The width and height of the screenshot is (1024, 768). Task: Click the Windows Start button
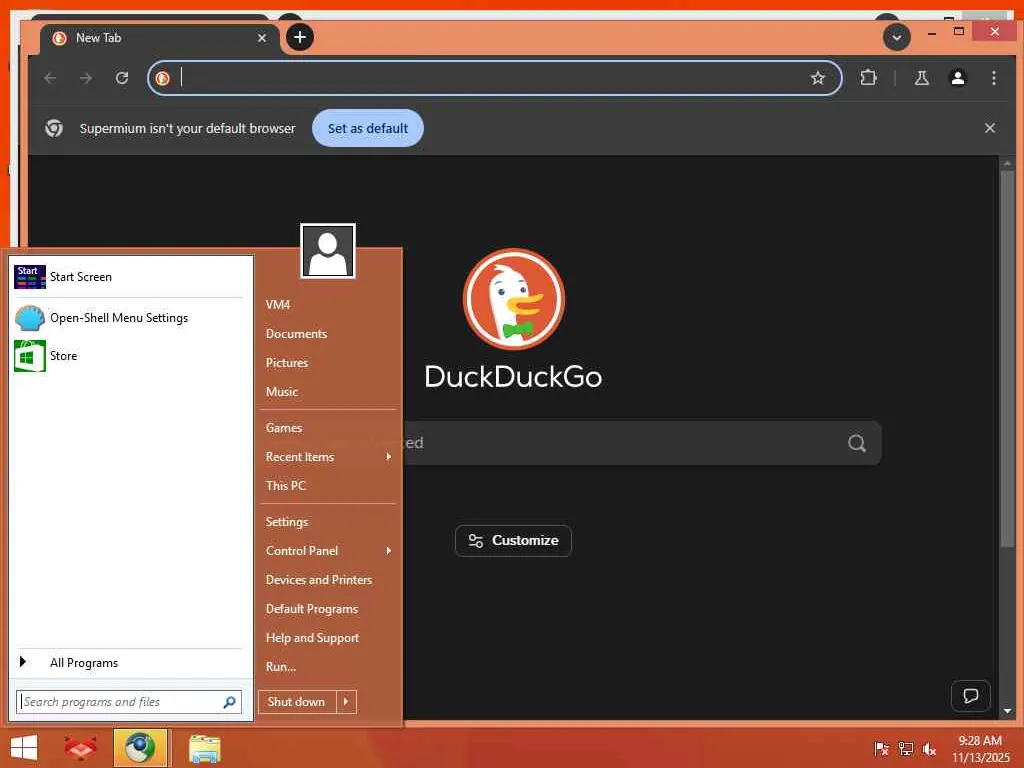(24, 748)
